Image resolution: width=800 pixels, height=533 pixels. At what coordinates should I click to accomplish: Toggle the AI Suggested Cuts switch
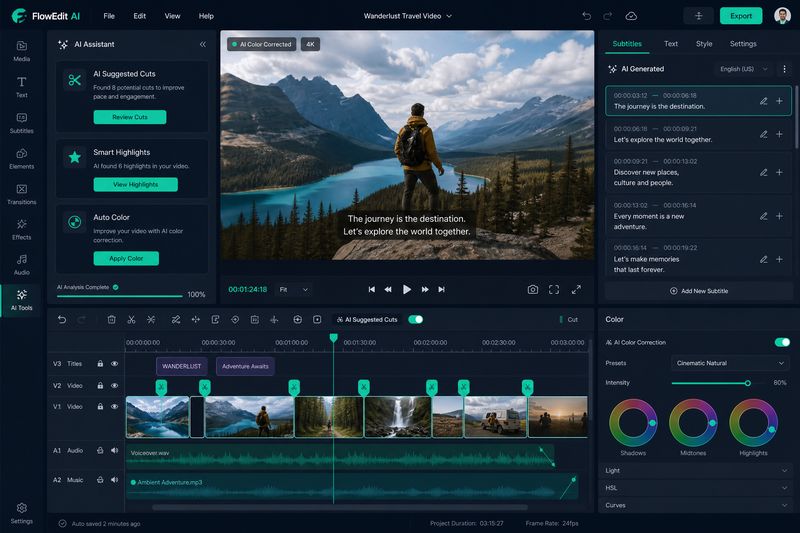[416, 319]
